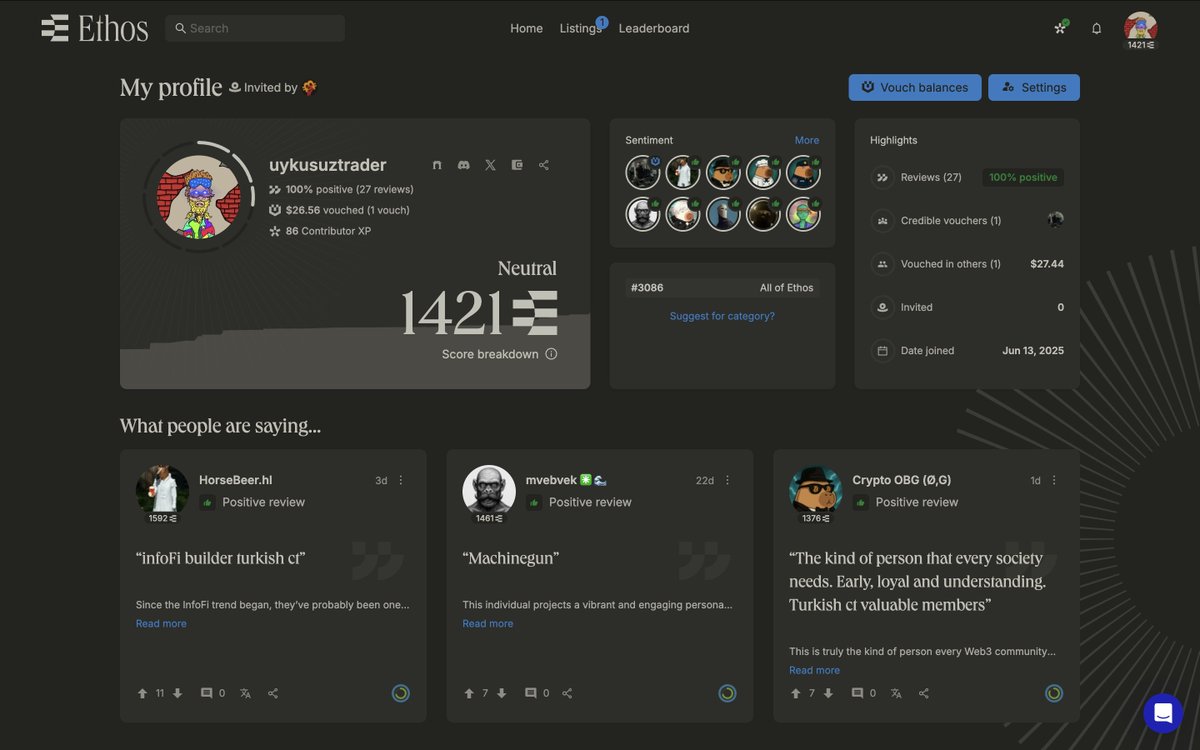Open the inviter's avatar next to Invited by
Screen dimensions: 1200x750
310,87
